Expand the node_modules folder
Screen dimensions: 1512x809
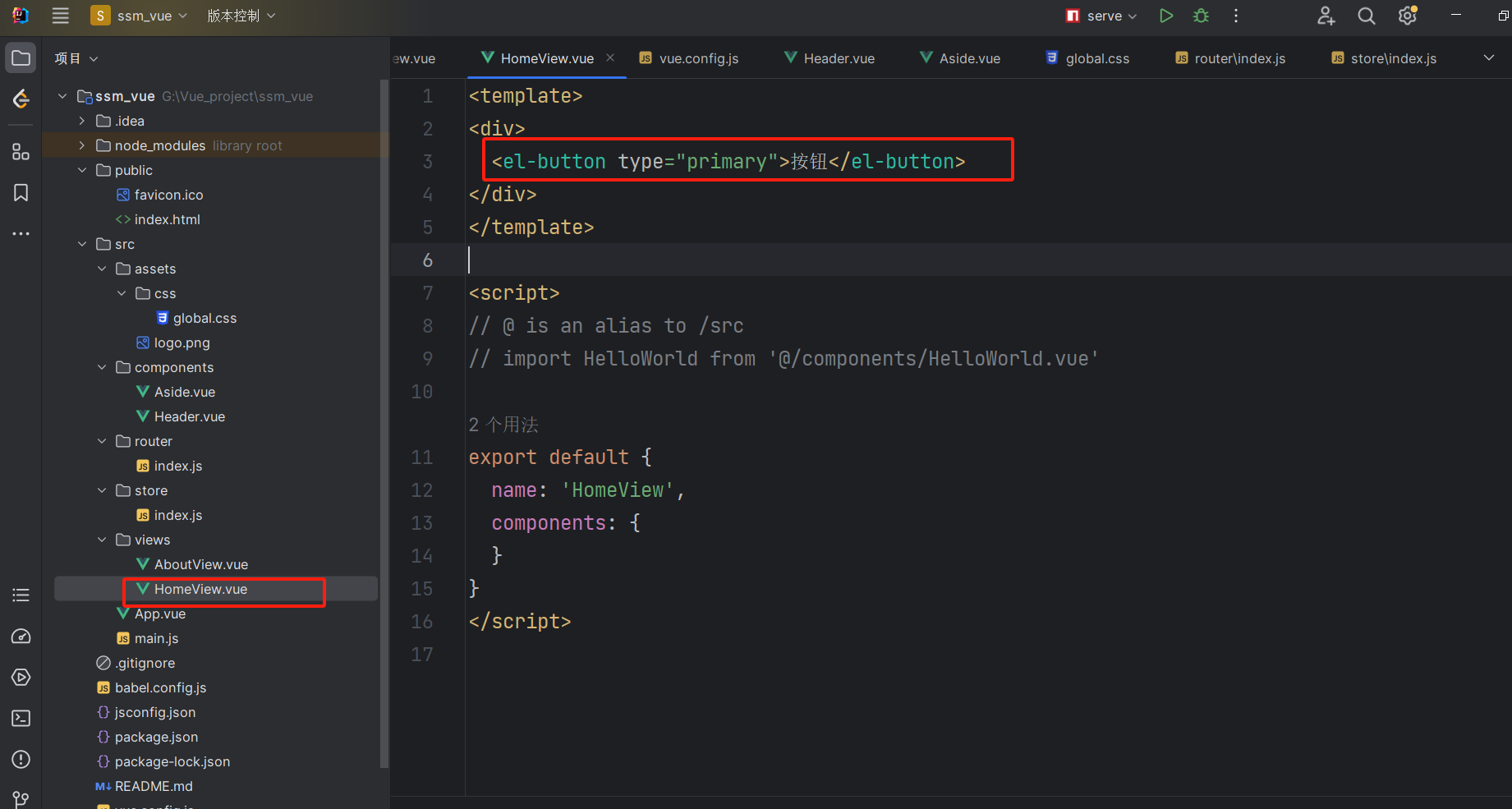click(82, 145)
